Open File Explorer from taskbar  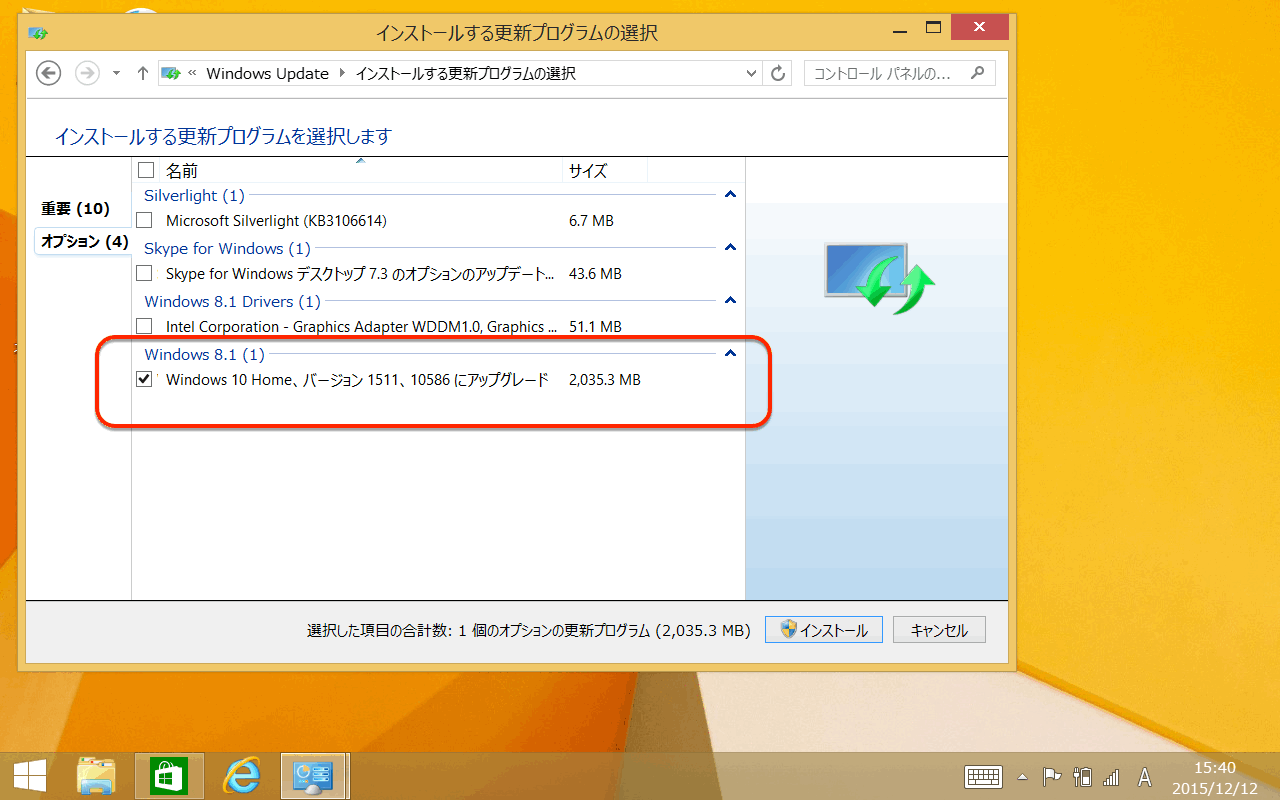coord(97,776)
